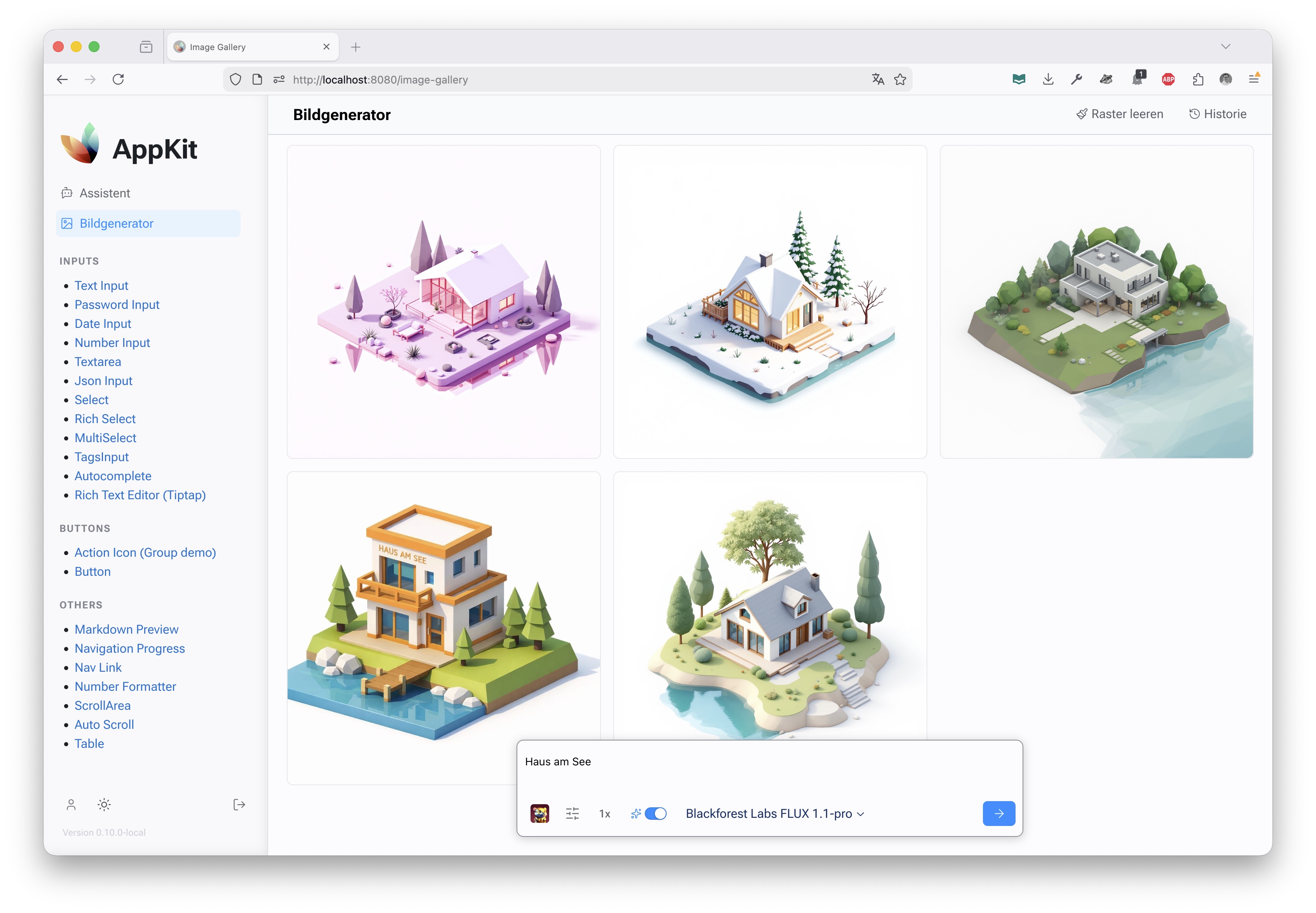Switch theme with the sun icon

coord(104,805)
